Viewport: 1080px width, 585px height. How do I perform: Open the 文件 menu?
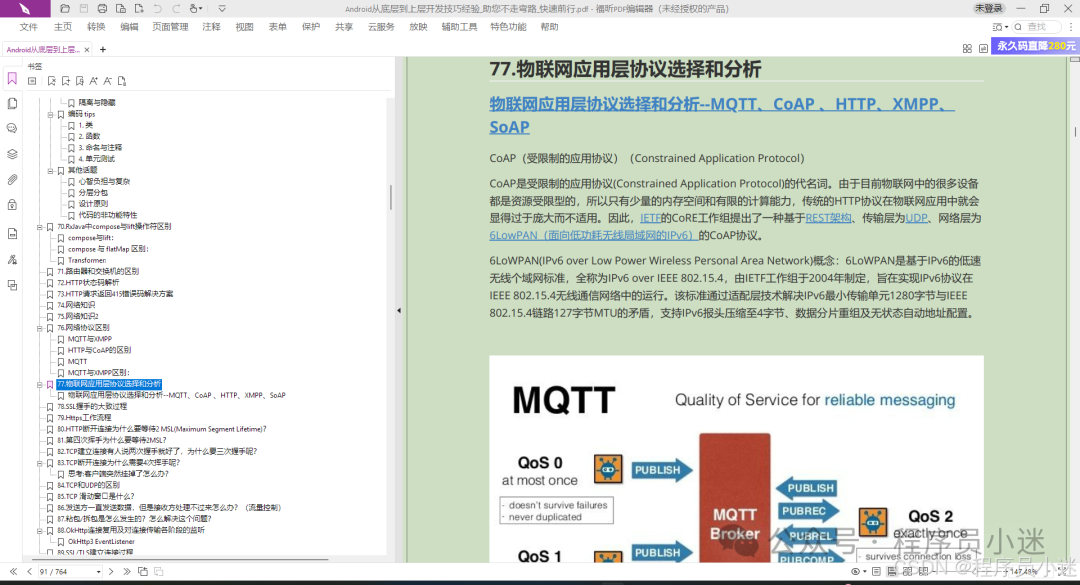point(29,27)
